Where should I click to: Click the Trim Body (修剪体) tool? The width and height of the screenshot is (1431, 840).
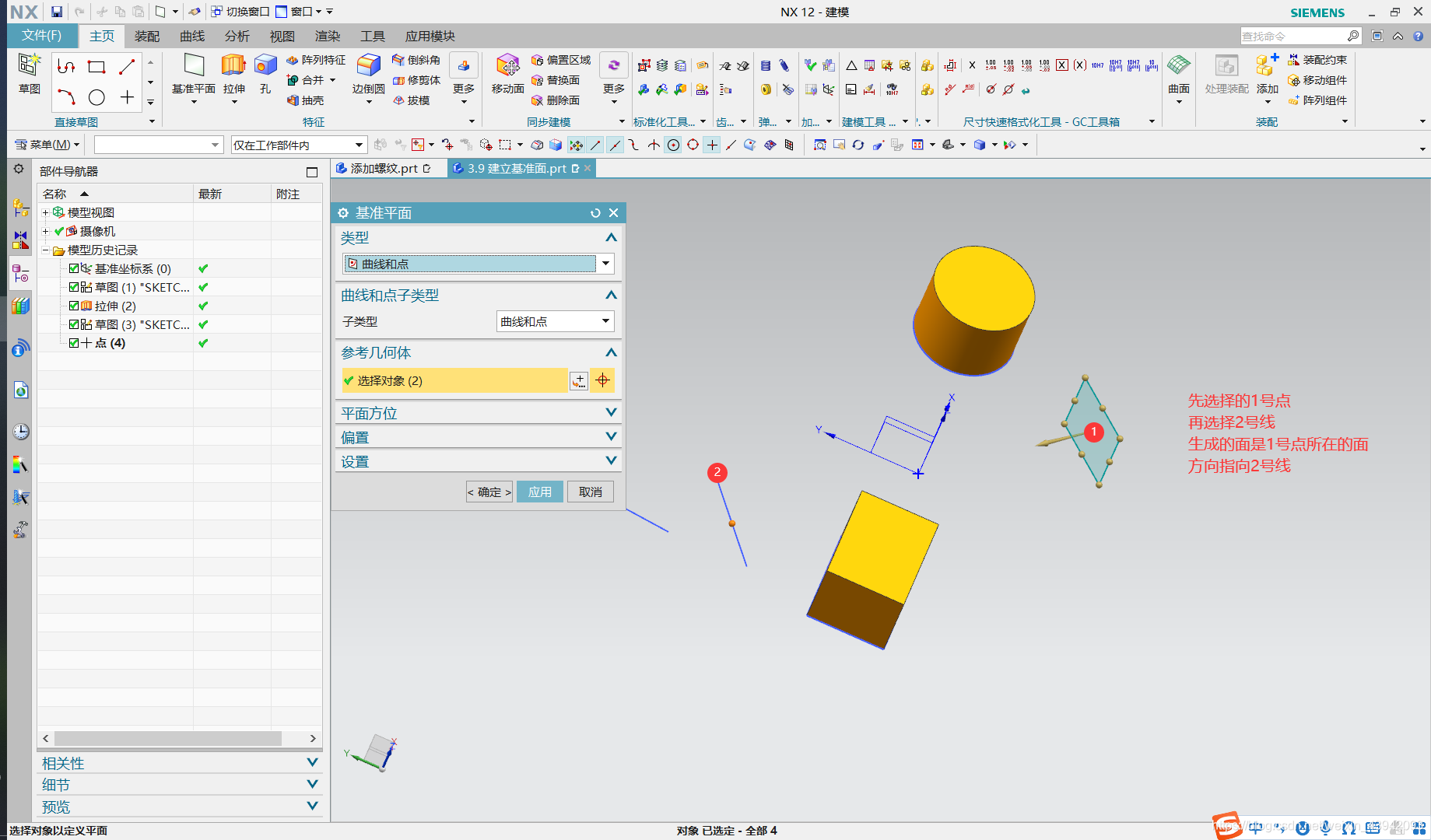[x=416, y=80]
